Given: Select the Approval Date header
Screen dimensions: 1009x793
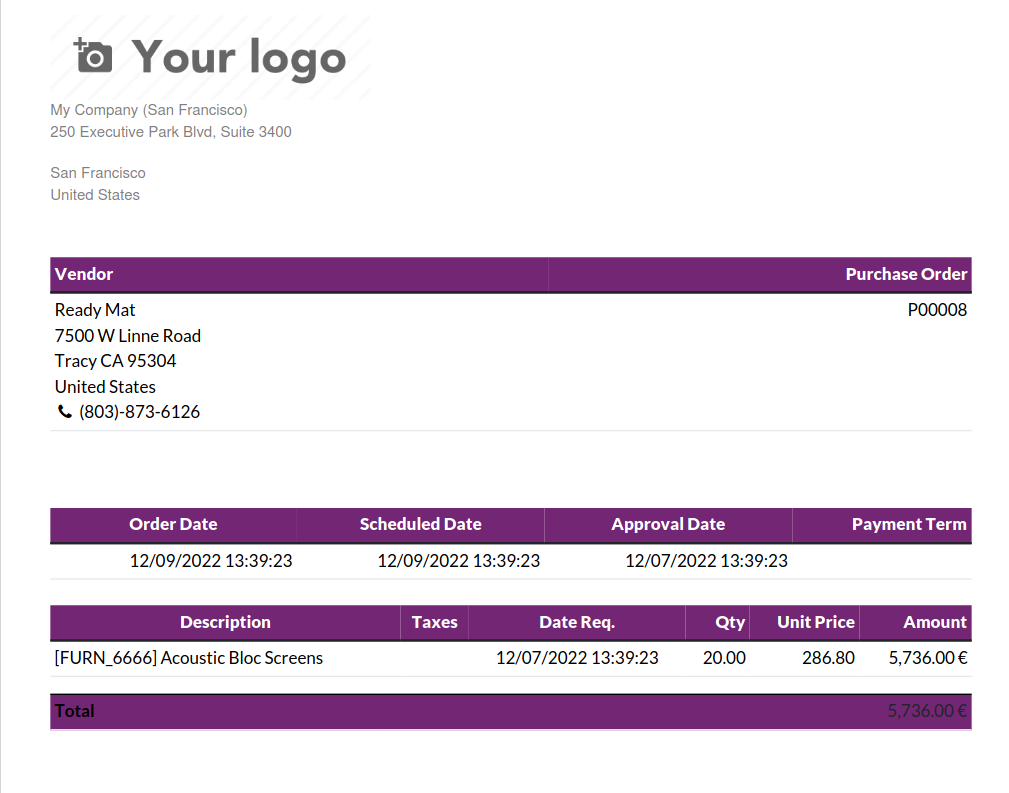Looking at the screenshot, I should click(668, 524).
